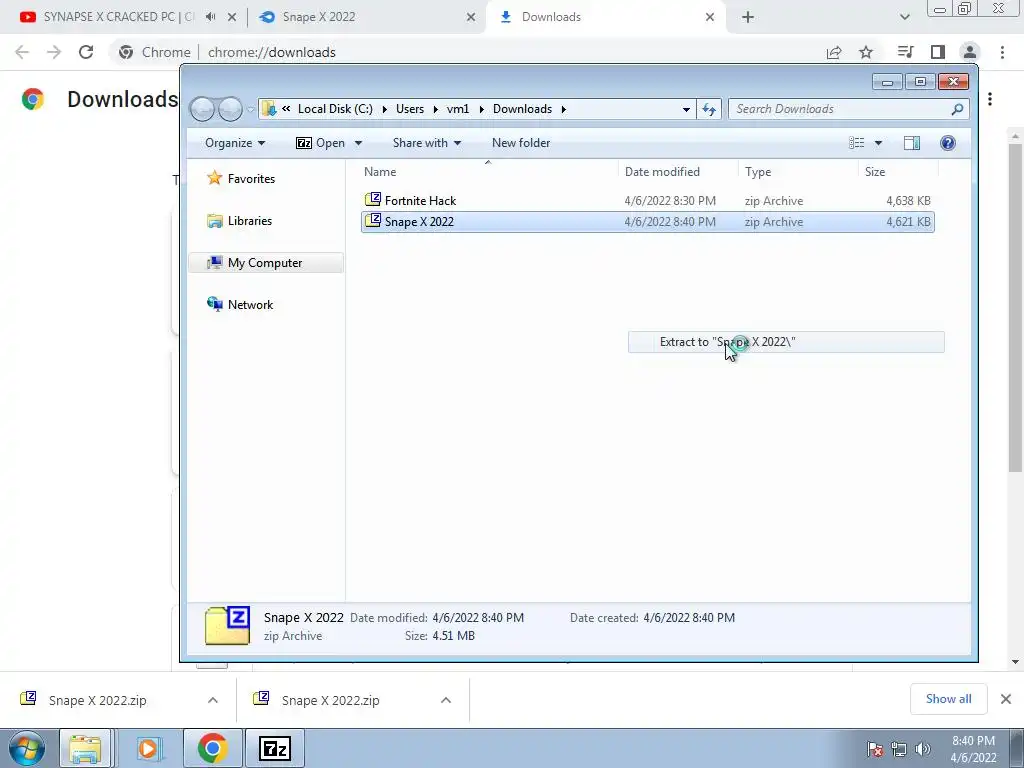Click Show all downloads button
The height and width of the screenshot is (768, 1024).
click(948, 699)
